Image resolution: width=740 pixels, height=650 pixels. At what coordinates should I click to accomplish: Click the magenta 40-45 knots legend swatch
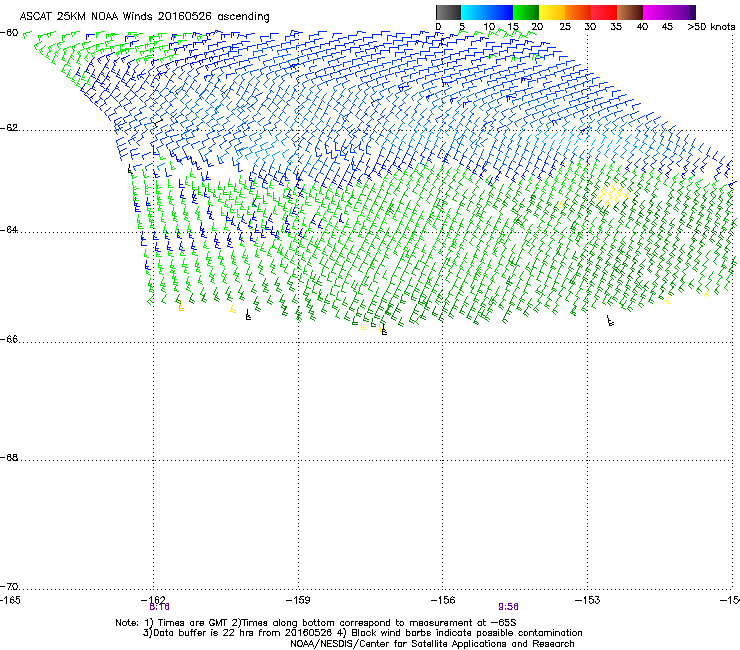click(x=656, y=12)
